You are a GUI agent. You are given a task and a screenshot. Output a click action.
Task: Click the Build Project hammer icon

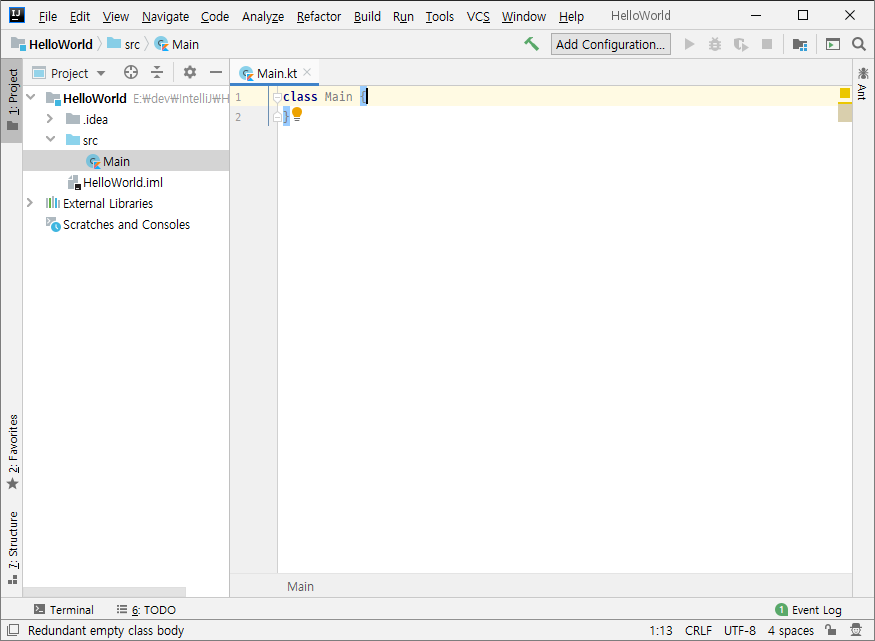pyautogui.click(x=531, y=44)
